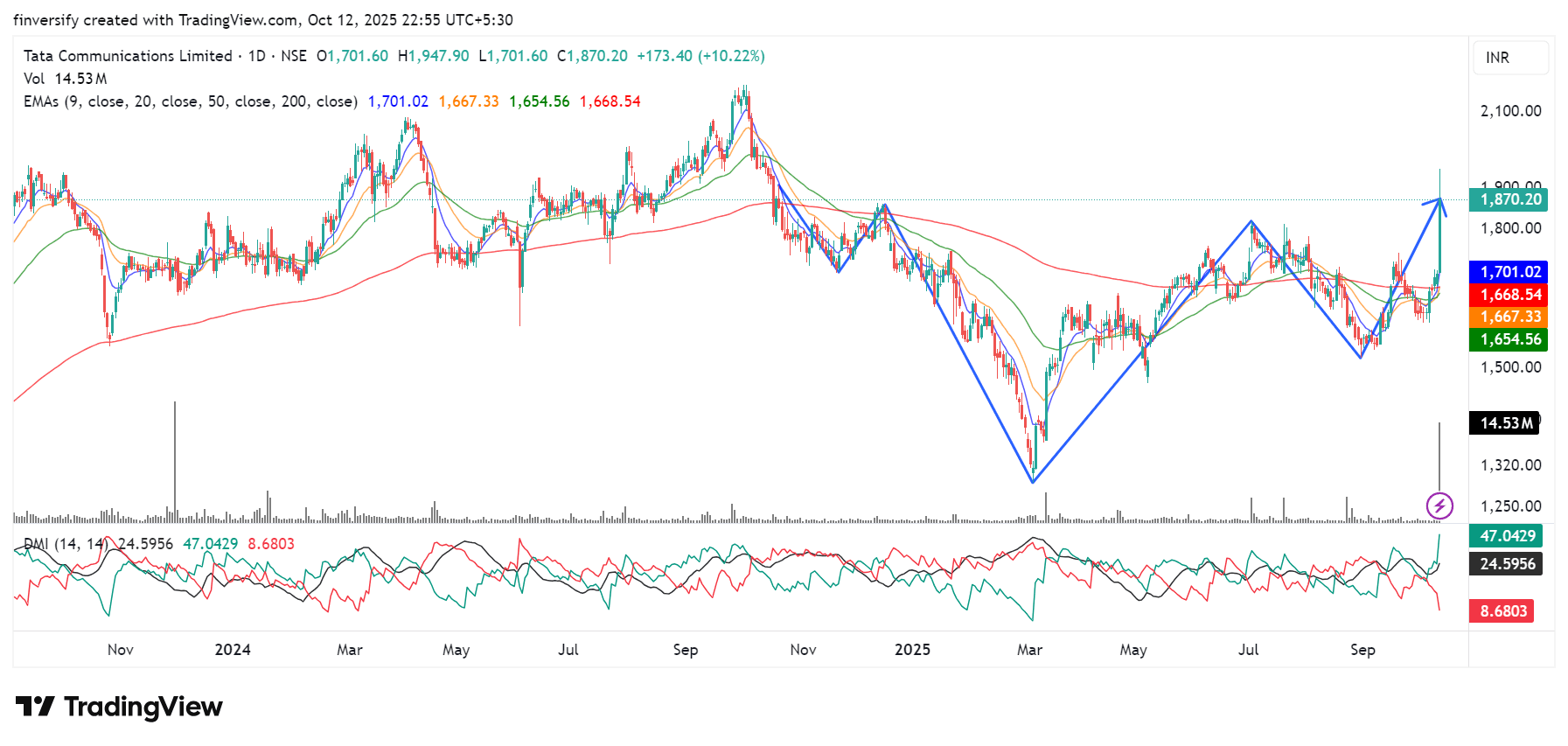Click the Vol legend label

(34, 79)
